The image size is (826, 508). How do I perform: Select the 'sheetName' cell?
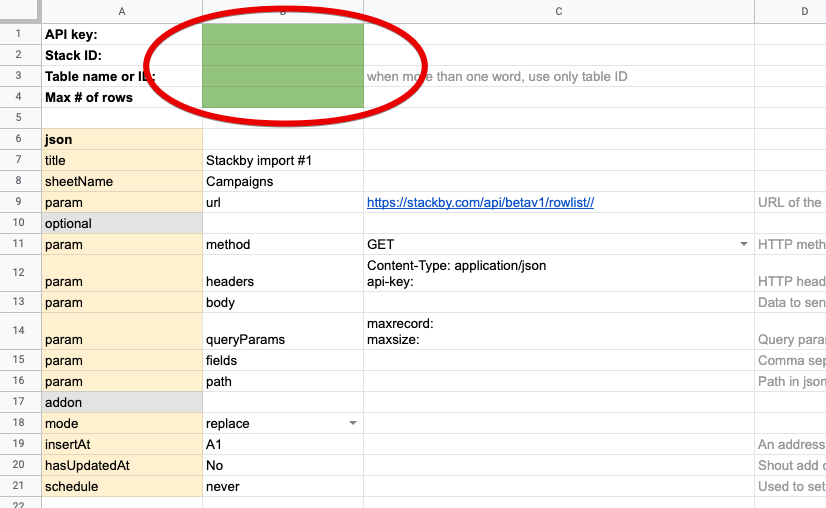[x=122, y=181]
